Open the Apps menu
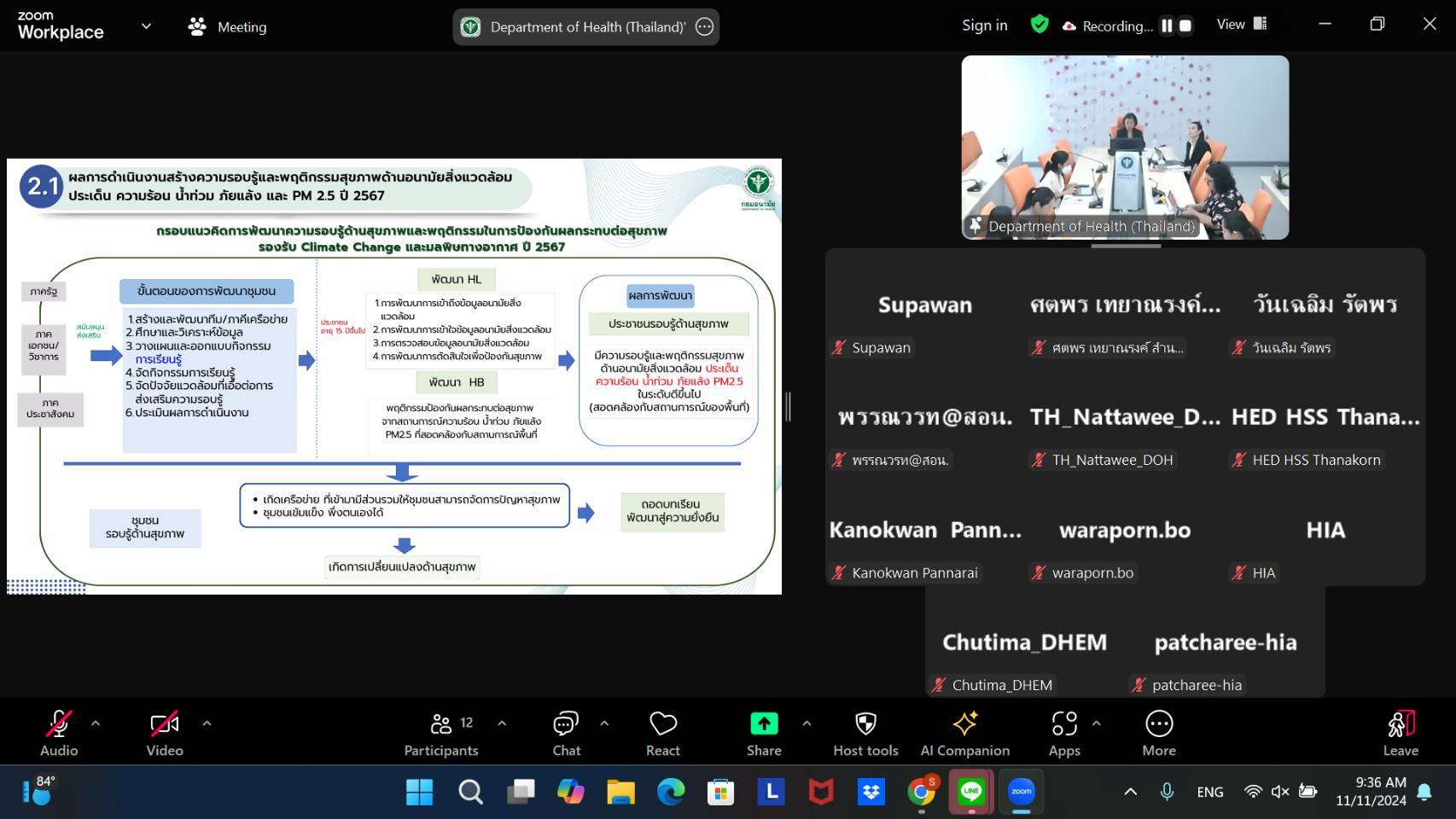 1063,734
